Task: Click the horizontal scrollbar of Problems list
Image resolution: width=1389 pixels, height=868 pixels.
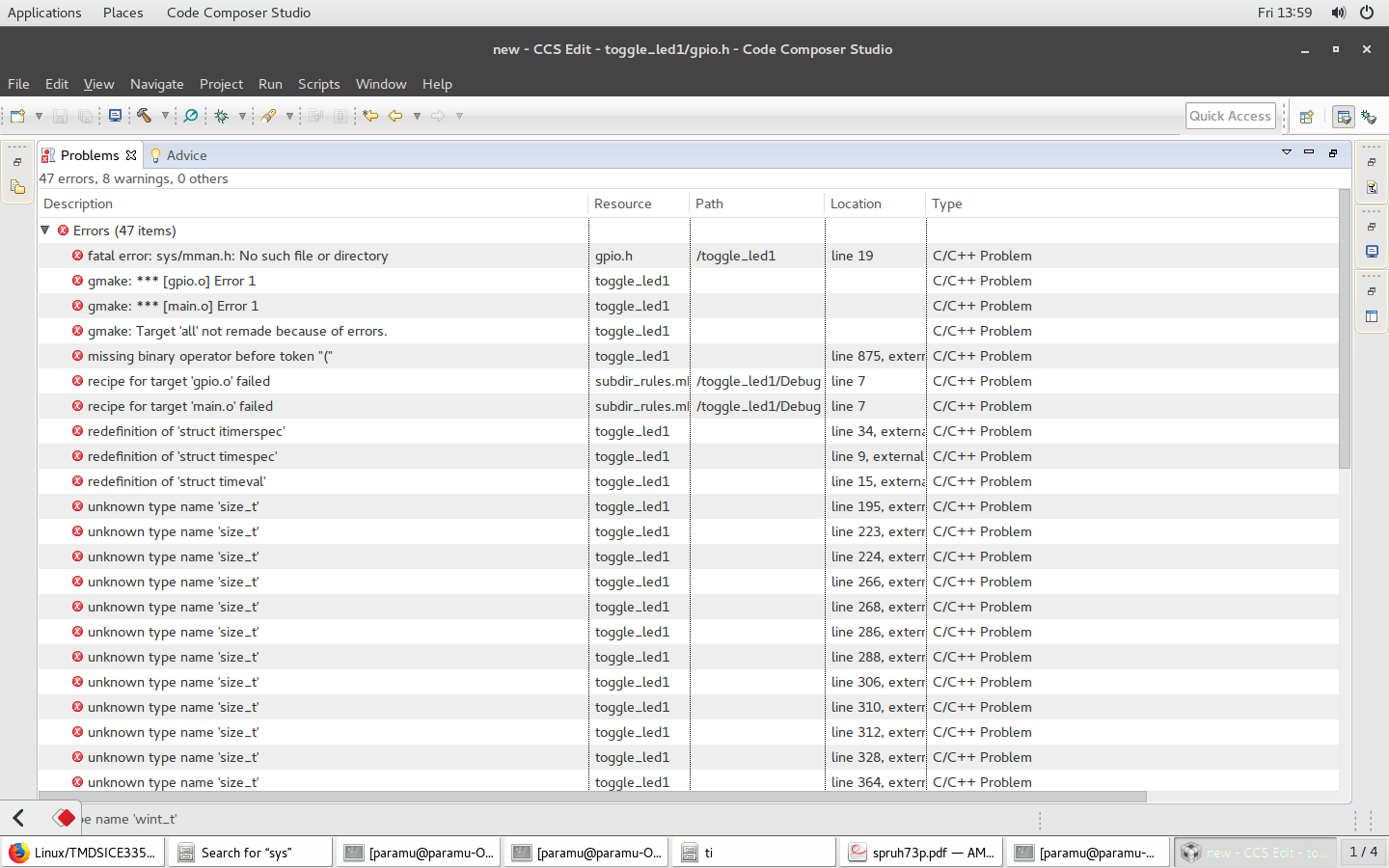Action: pos(592,797)
